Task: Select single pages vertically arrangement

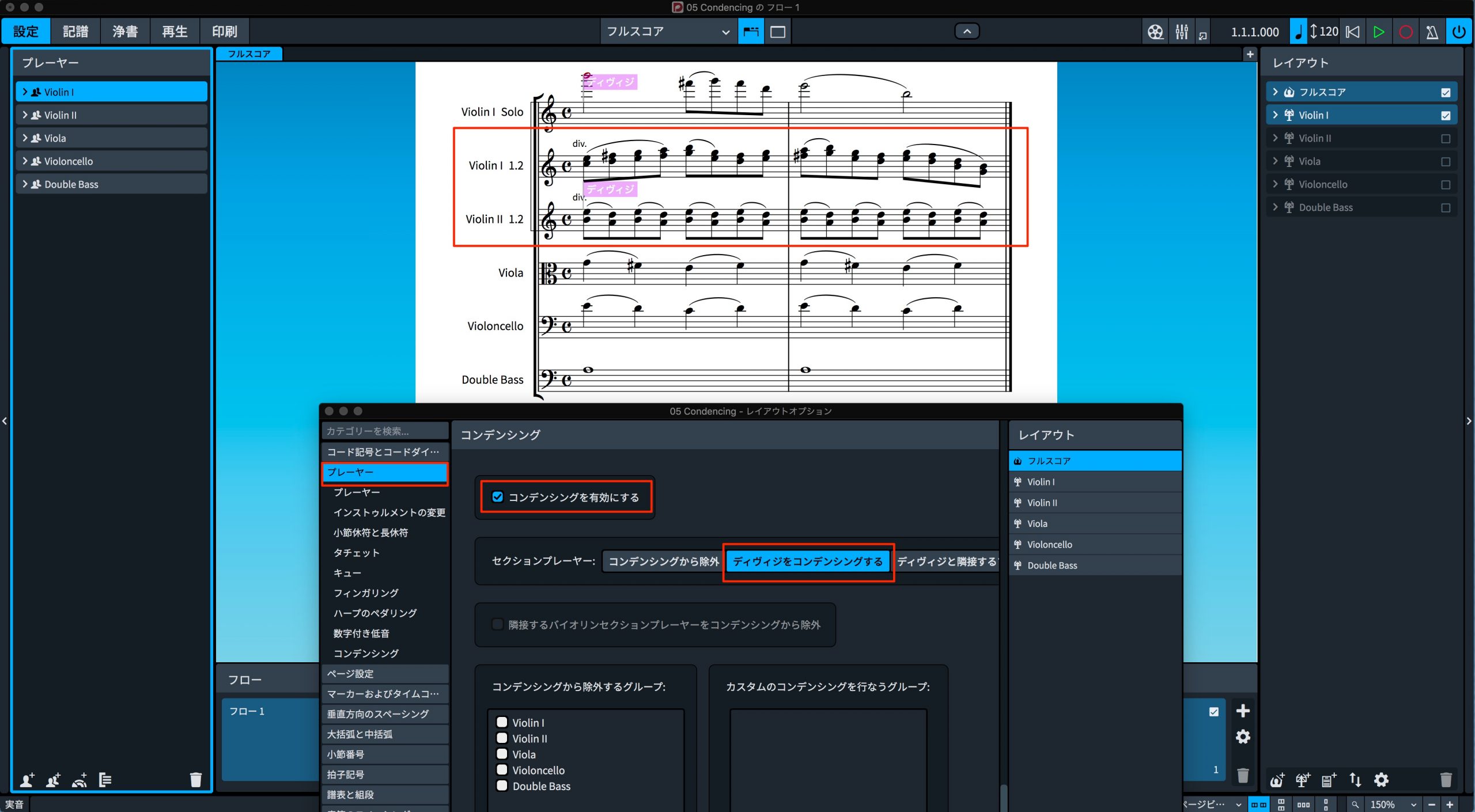Action: (x=1326, y=805)
